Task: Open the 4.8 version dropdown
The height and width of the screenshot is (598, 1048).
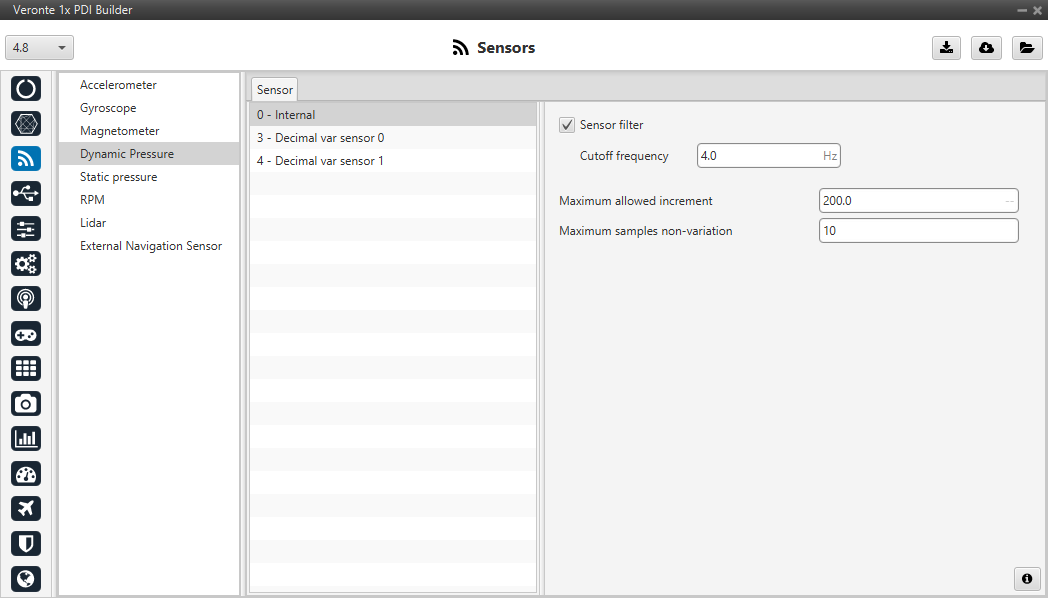Action: point(39,47)
